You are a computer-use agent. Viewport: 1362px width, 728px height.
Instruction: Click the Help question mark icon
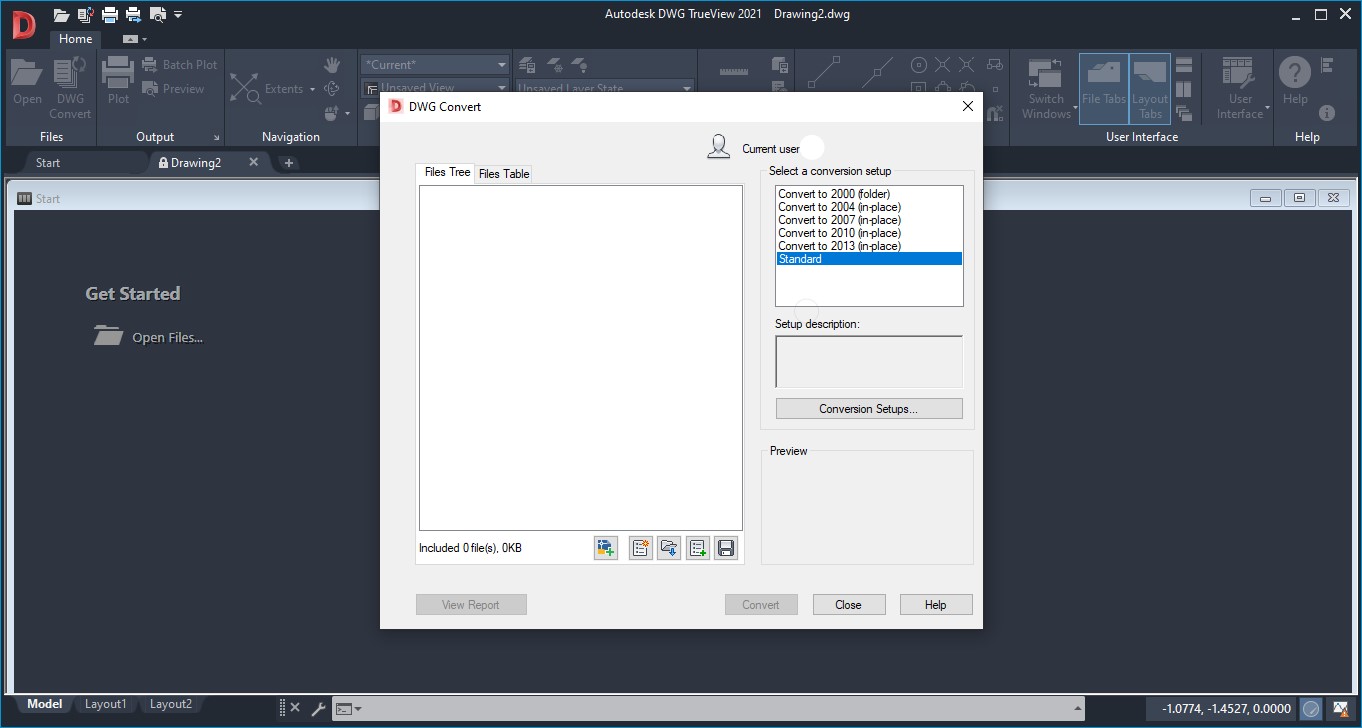1295,72
